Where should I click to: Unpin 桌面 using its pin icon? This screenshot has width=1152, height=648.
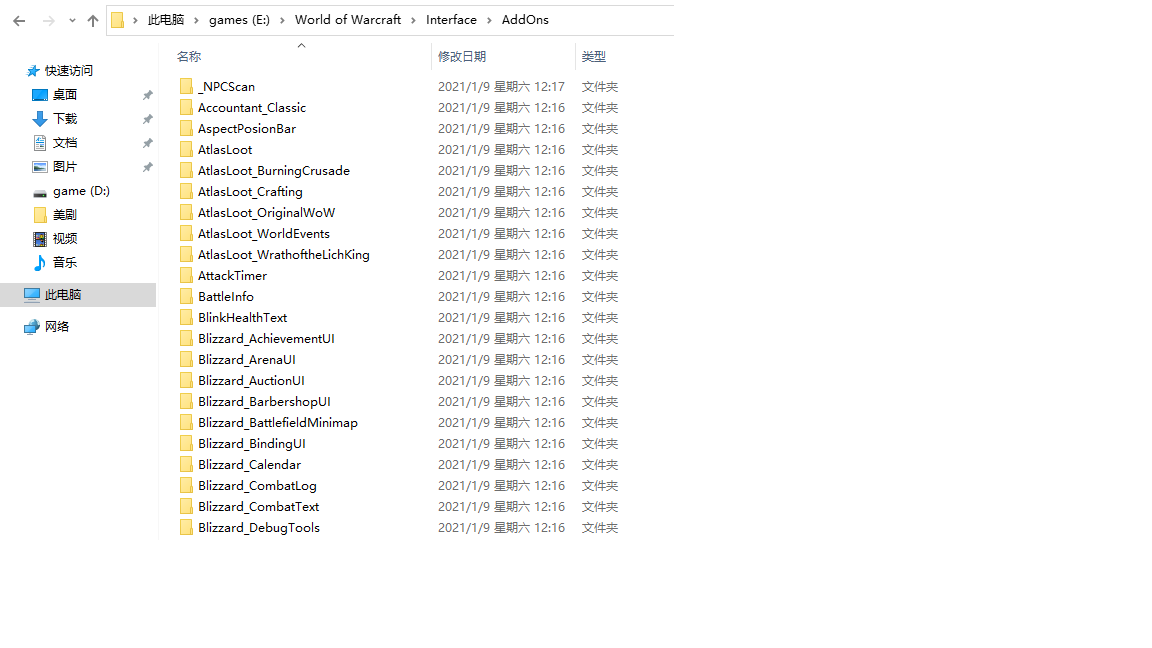(x=147, y=95)
